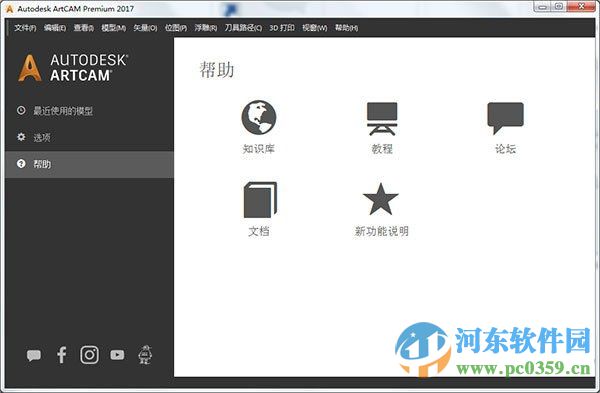Minimize the ArtCAM window
The width and height of the screenshot is (600, 393).
click(x=542, y=7)
